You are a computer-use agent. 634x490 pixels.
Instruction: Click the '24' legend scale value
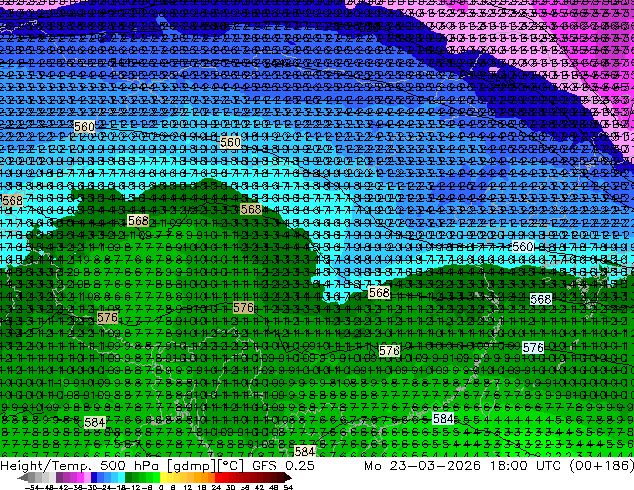tap(216, 487)
